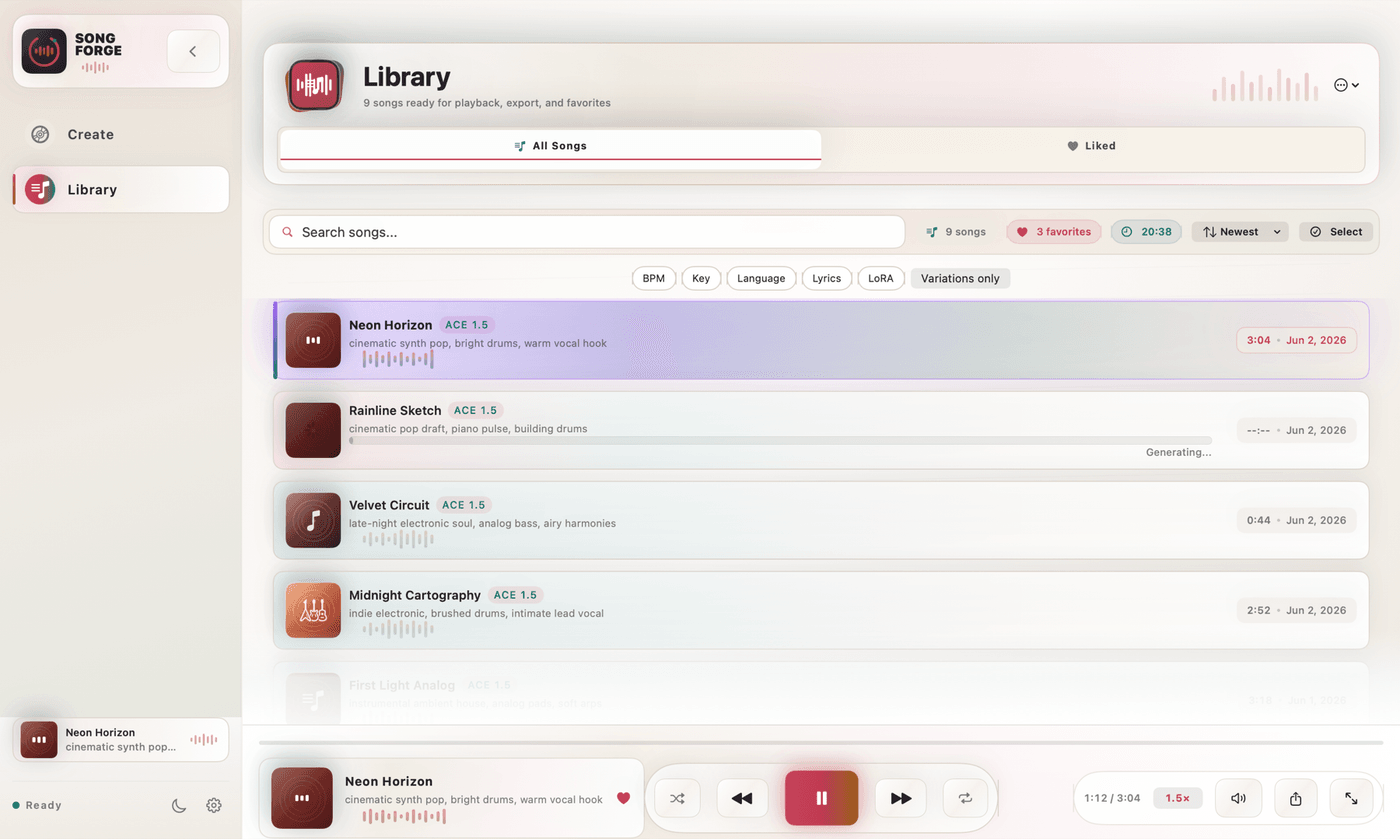This screenshot has width=1400, height=839.
Task: Click the Neon Horizon cover in bottom player
Action: 302,798
